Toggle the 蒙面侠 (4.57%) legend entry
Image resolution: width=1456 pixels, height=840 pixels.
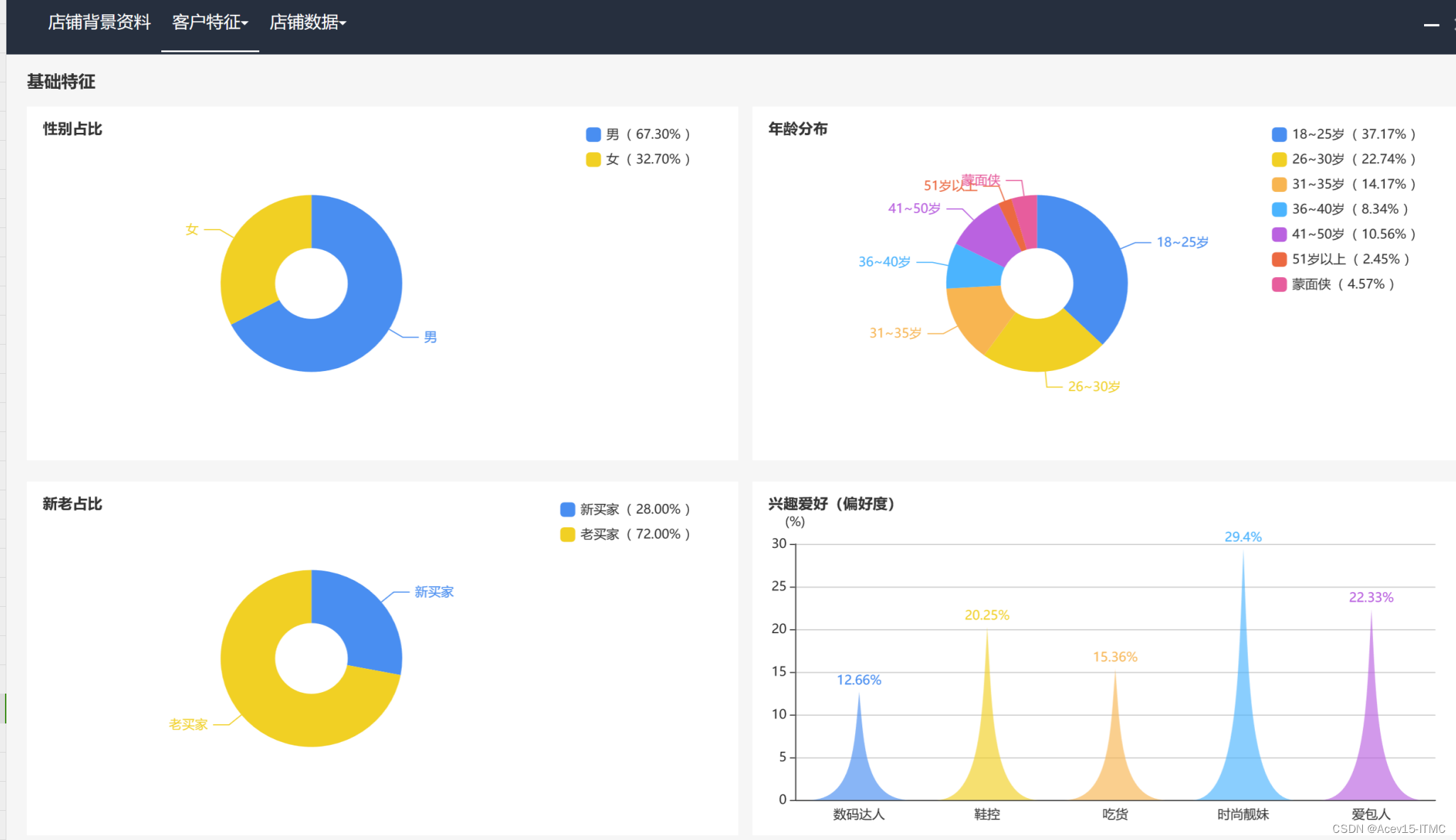pos(1333,284)
